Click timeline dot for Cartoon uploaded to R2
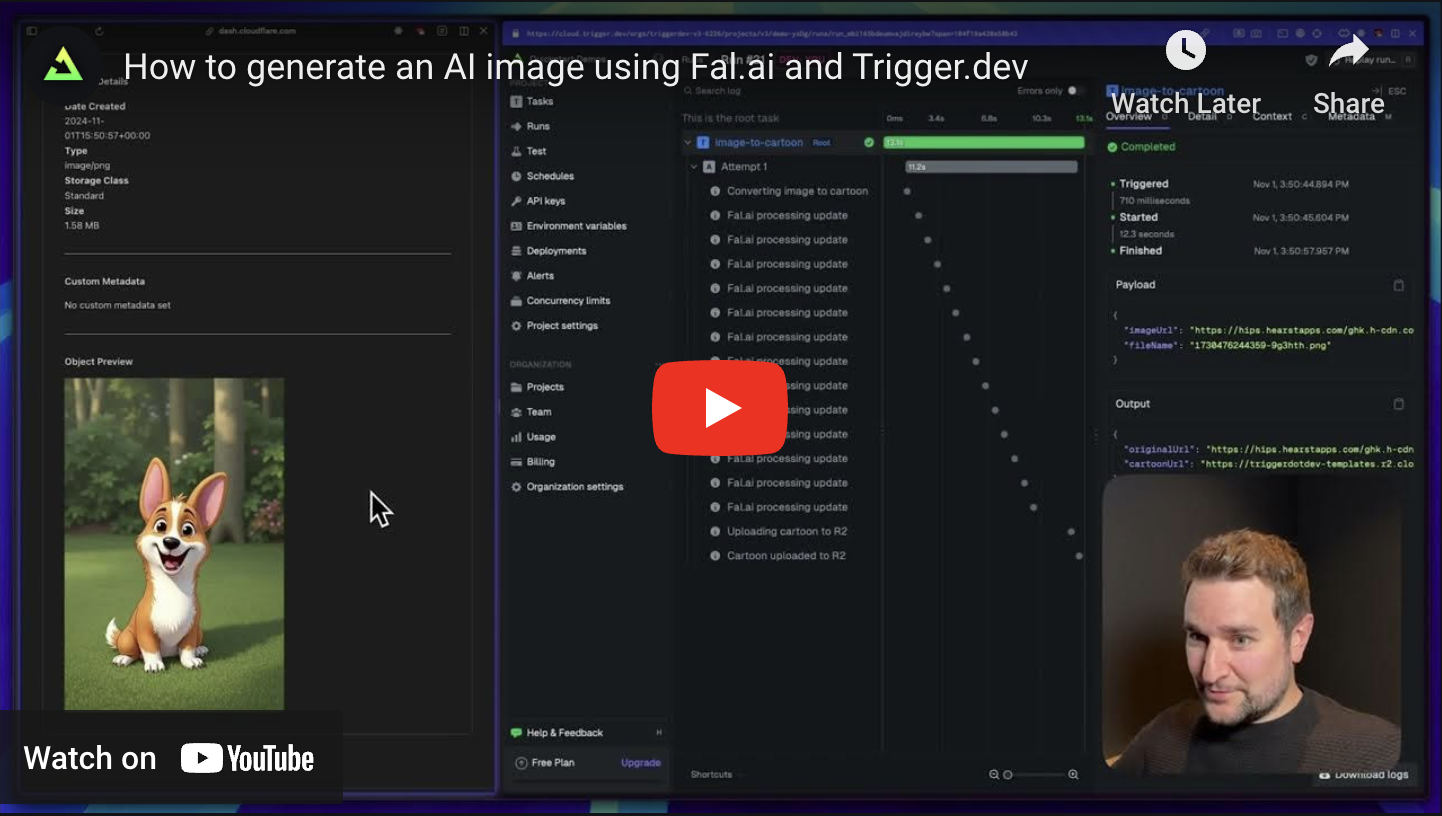The height and width of the screenshot is (816, 1442). [1079, 556]
